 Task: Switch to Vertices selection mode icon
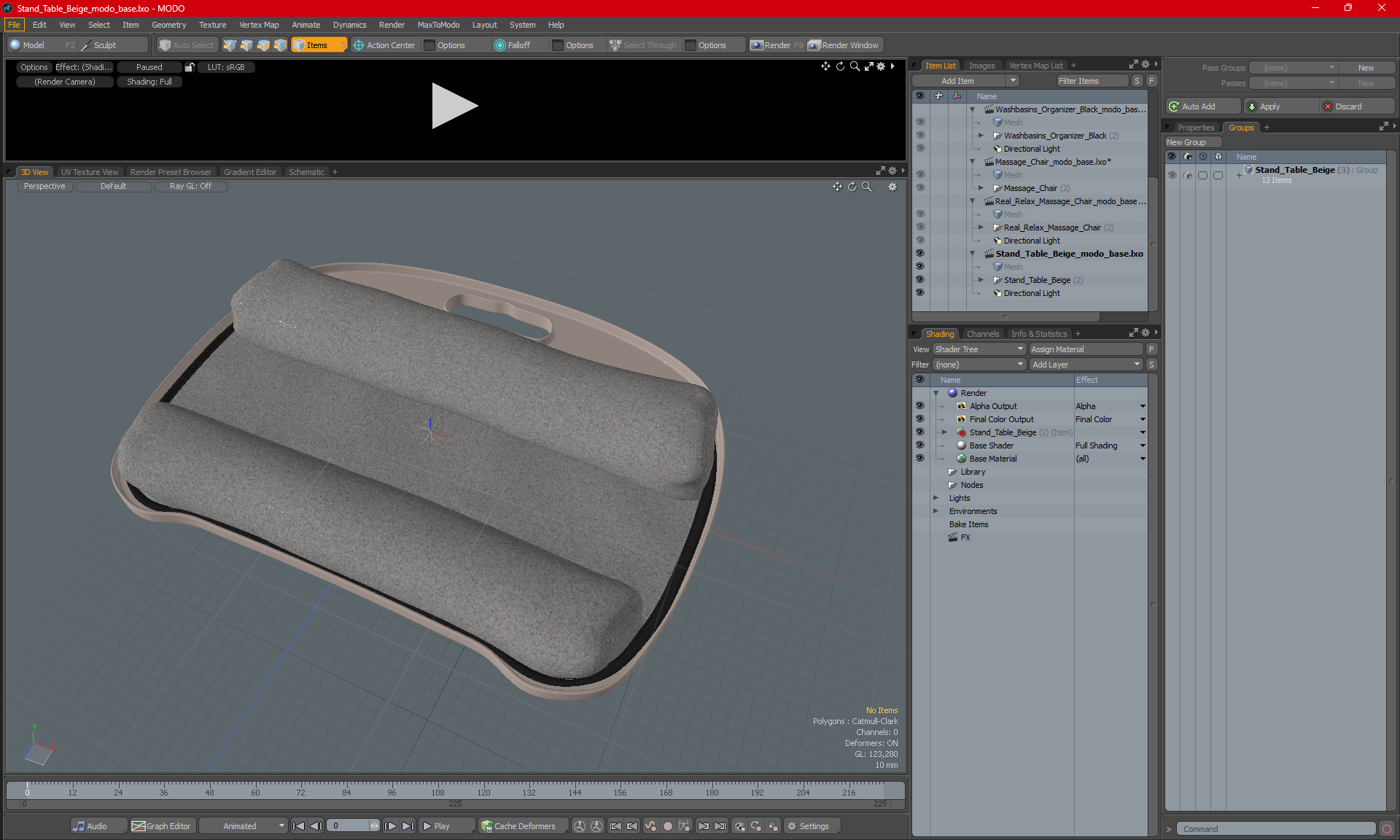pos(230,45)
